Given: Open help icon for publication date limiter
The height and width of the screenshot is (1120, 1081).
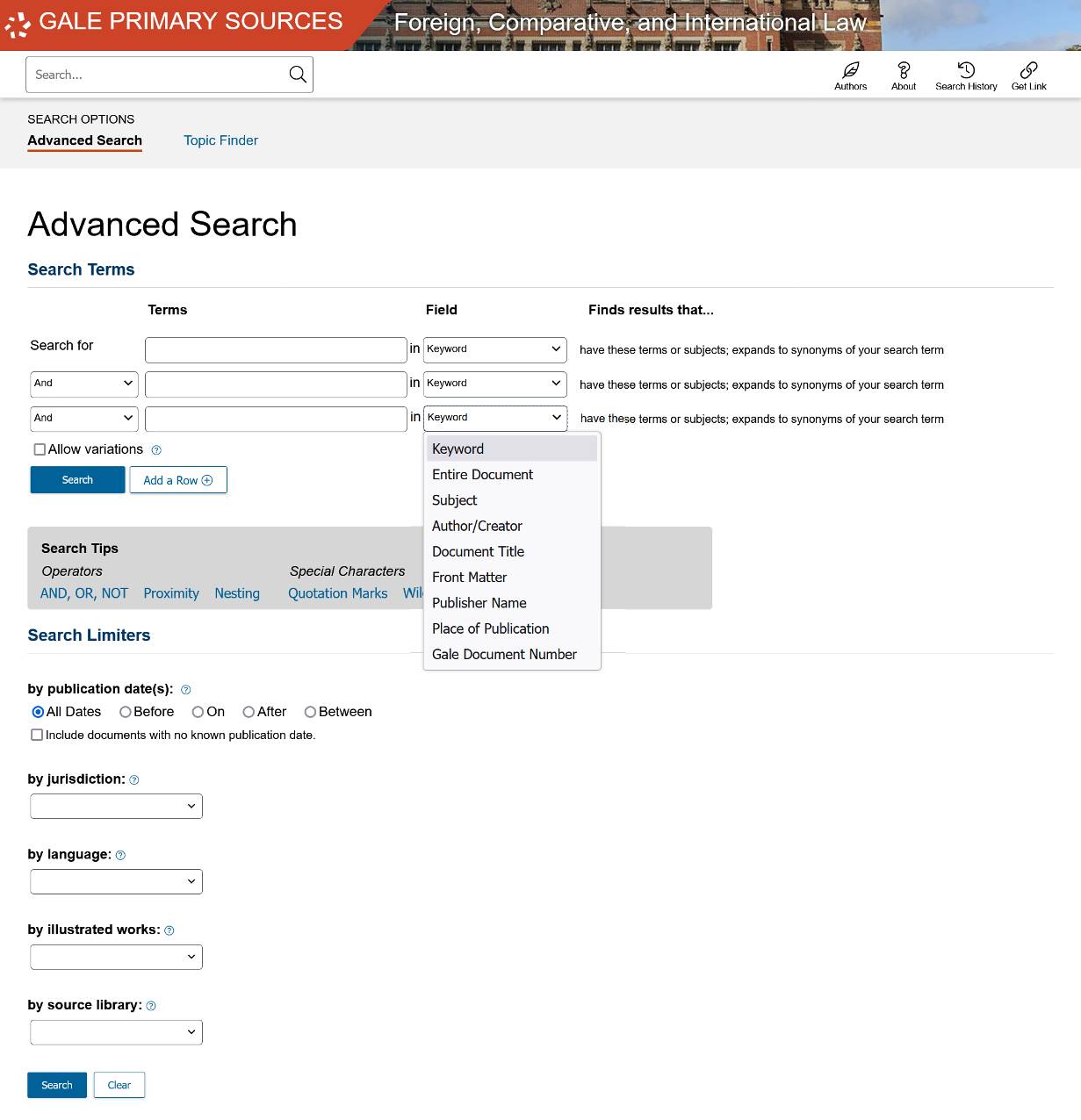Looking at the screenshot, I should click(185, 690).
